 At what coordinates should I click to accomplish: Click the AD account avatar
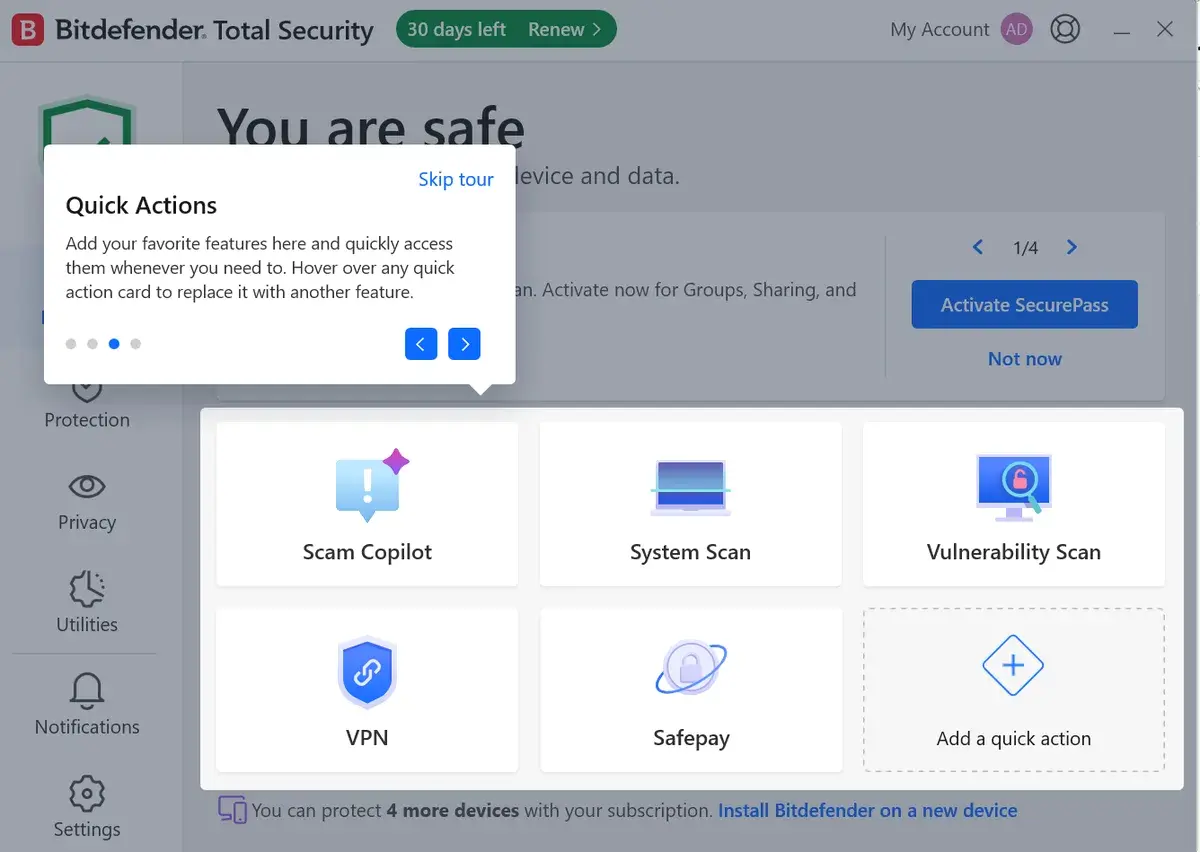point(1017,30)
